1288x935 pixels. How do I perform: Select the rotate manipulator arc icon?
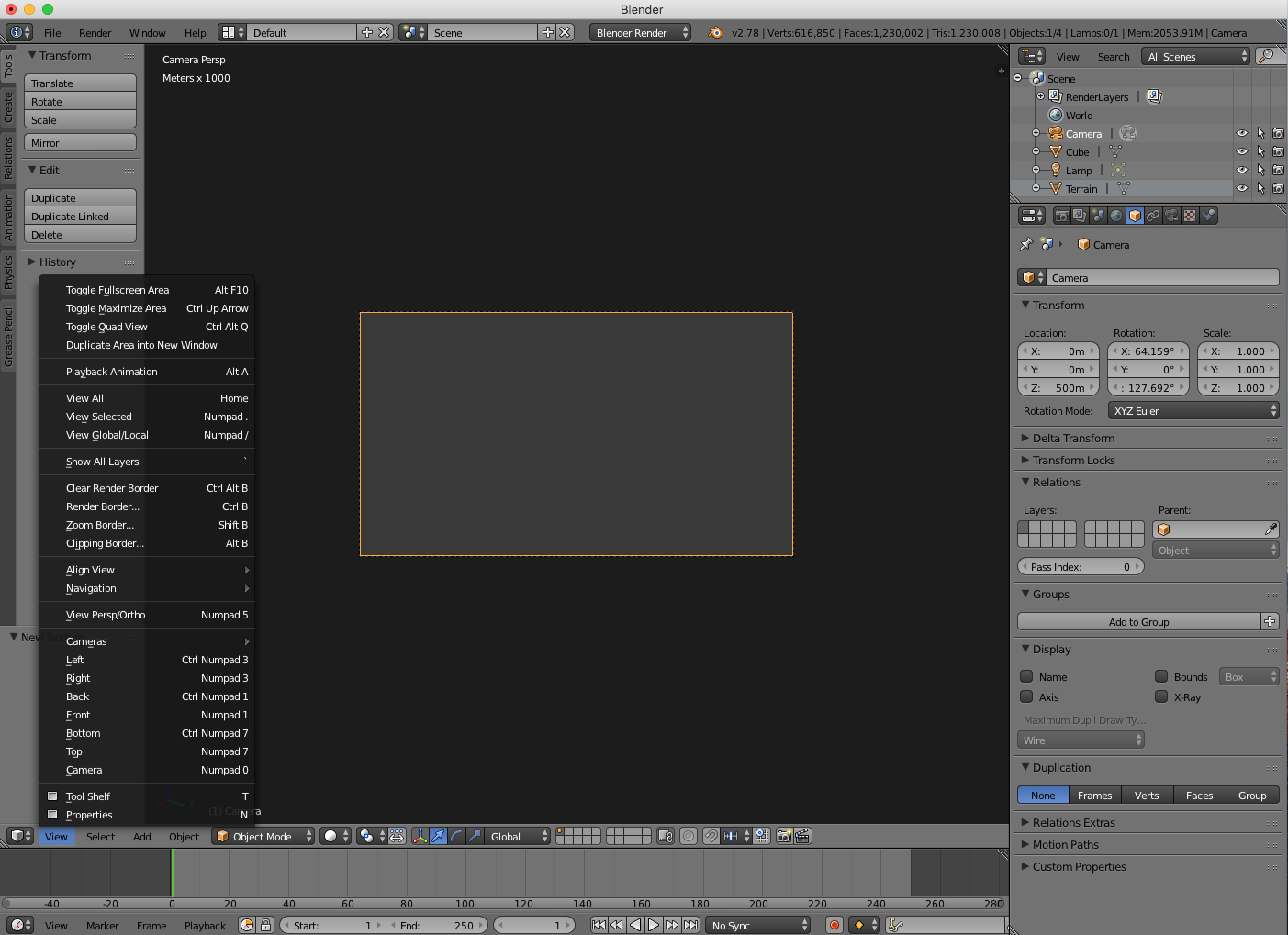click(456, 836)
